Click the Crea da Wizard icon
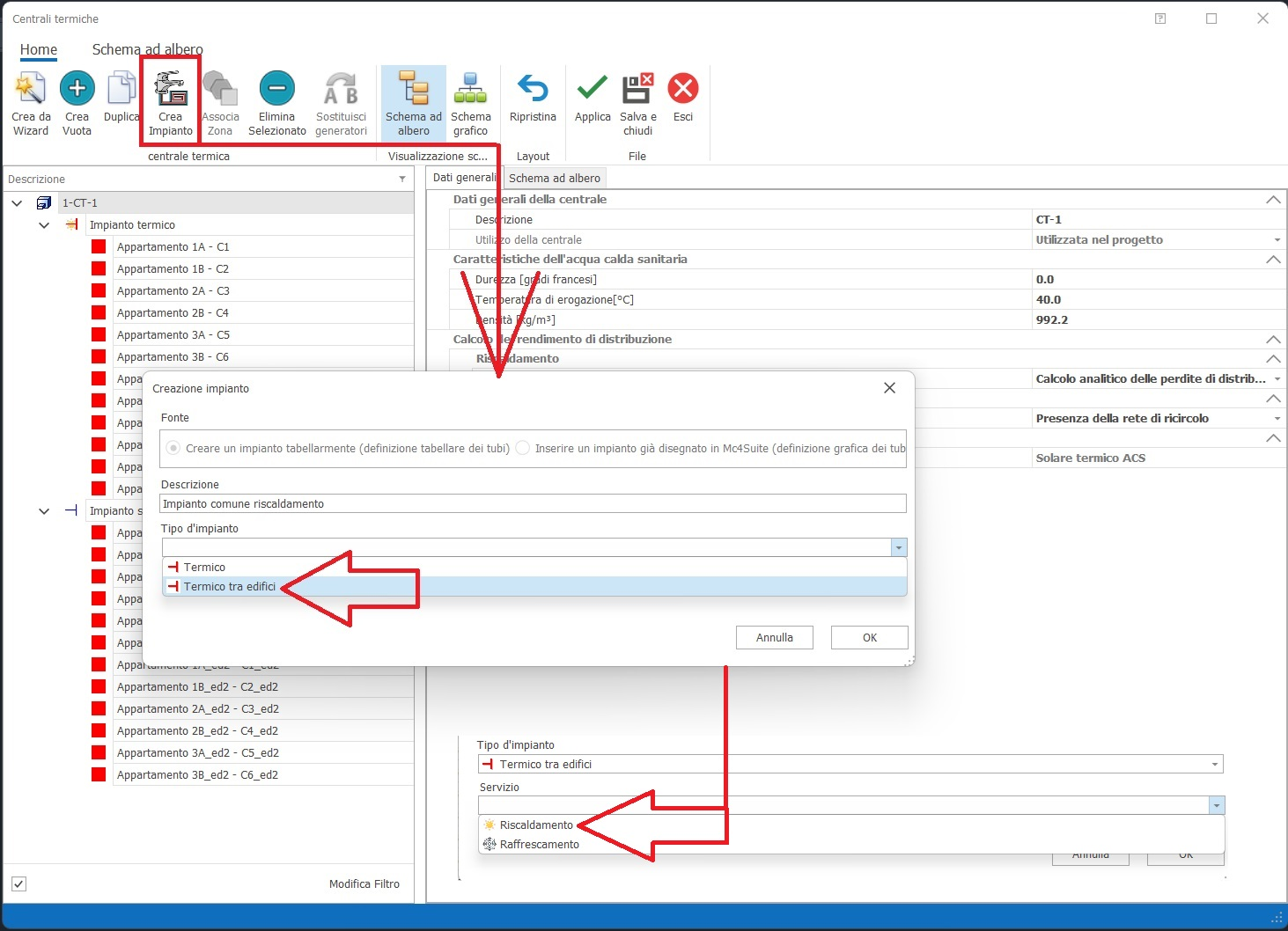 (x=30, y=89)
